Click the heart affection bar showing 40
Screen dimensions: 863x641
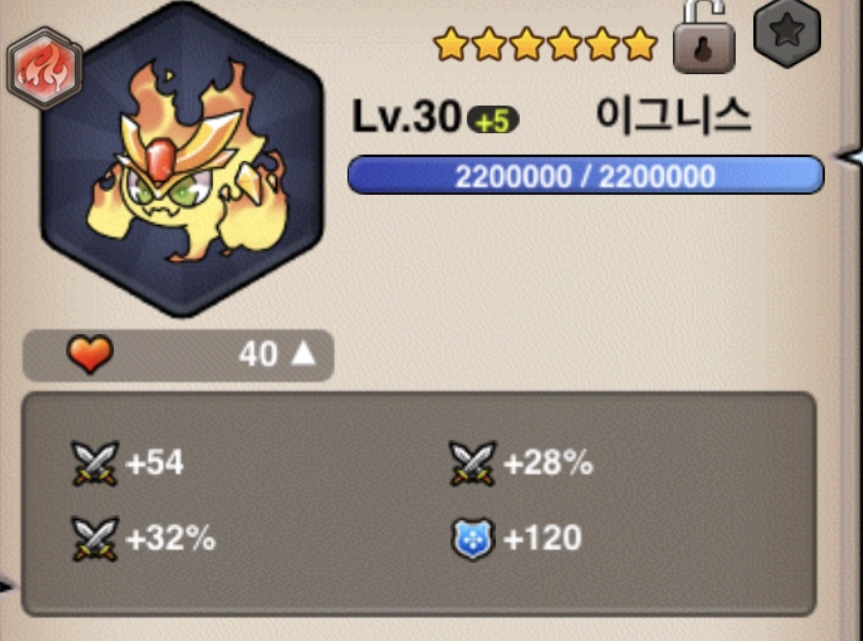pos(178,355)
